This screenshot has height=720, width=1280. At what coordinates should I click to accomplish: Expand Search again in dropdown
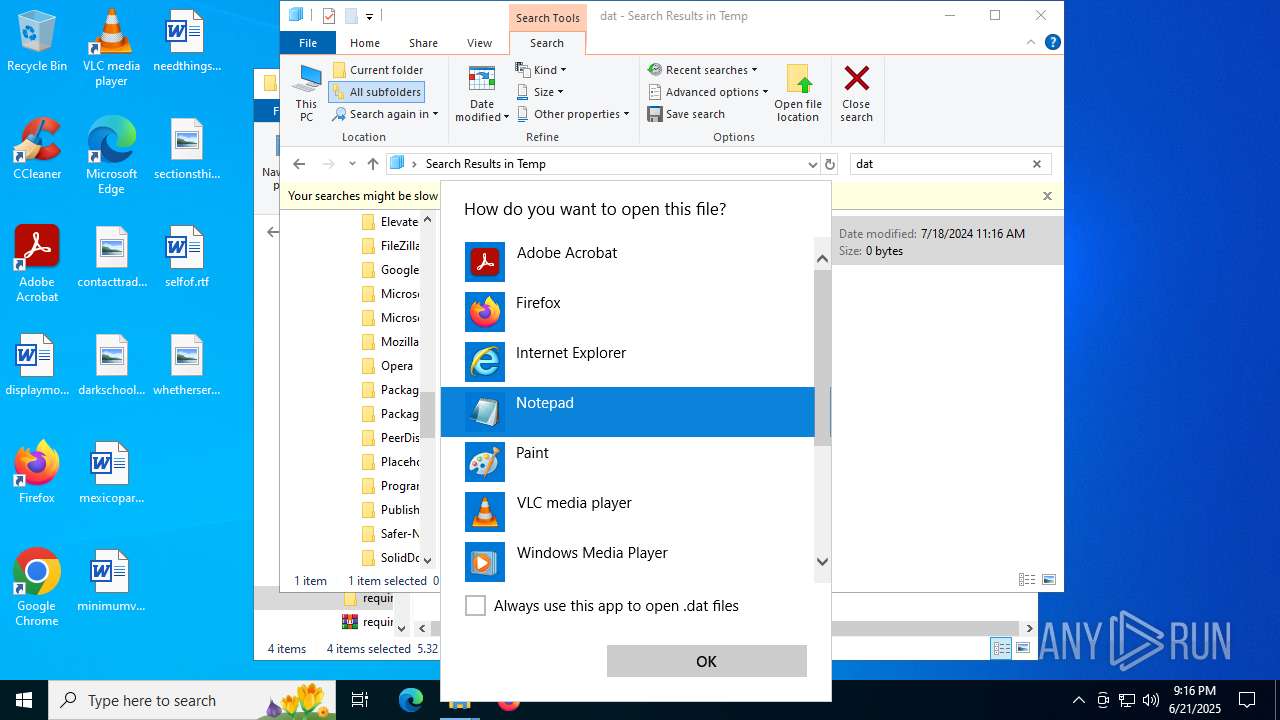pos(385,114)
